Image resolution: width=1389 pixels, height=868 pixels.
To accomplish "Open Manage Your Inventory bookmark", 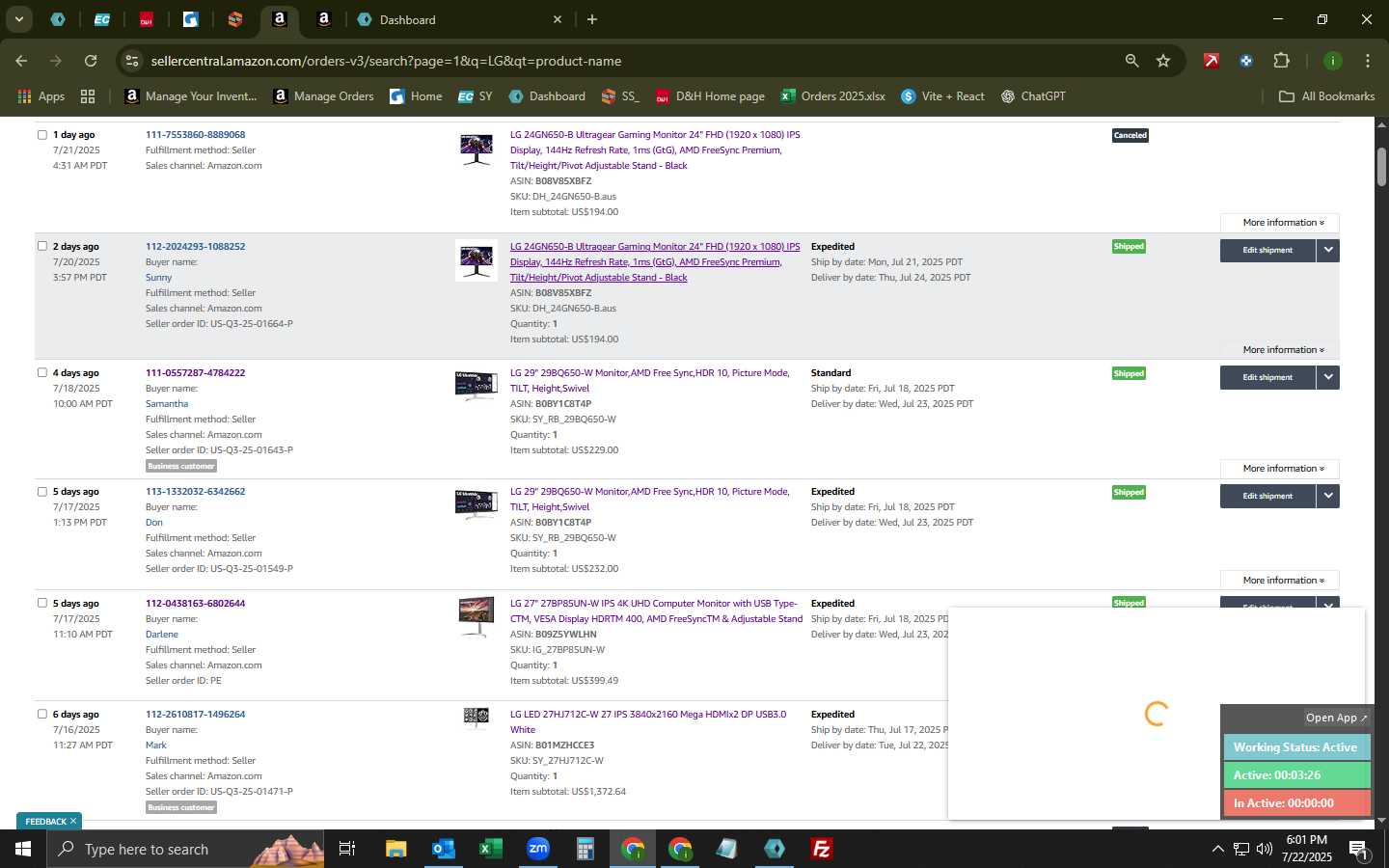I will tap(191, 96).
